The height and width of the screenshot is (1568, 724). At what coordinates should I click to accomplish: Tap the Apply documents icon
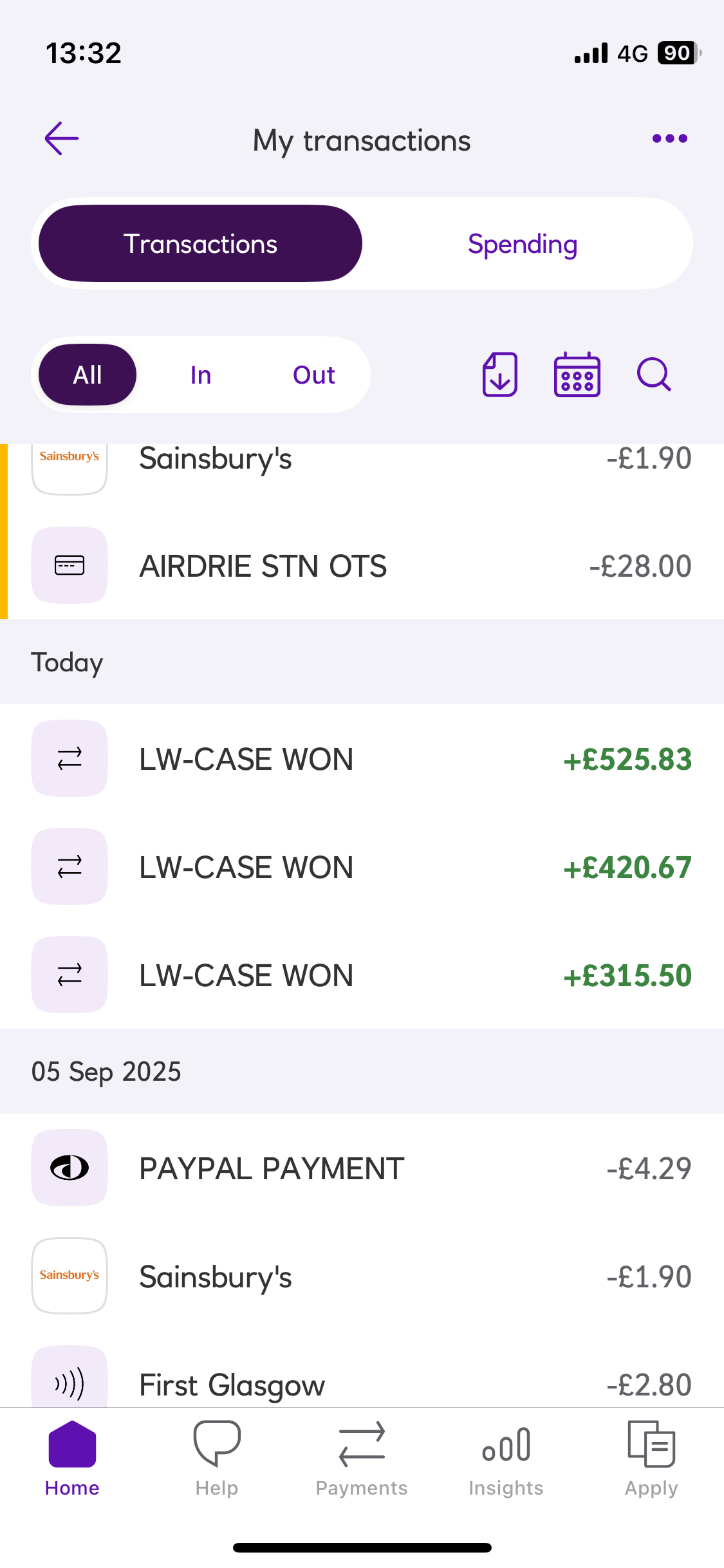(651, 1444)
